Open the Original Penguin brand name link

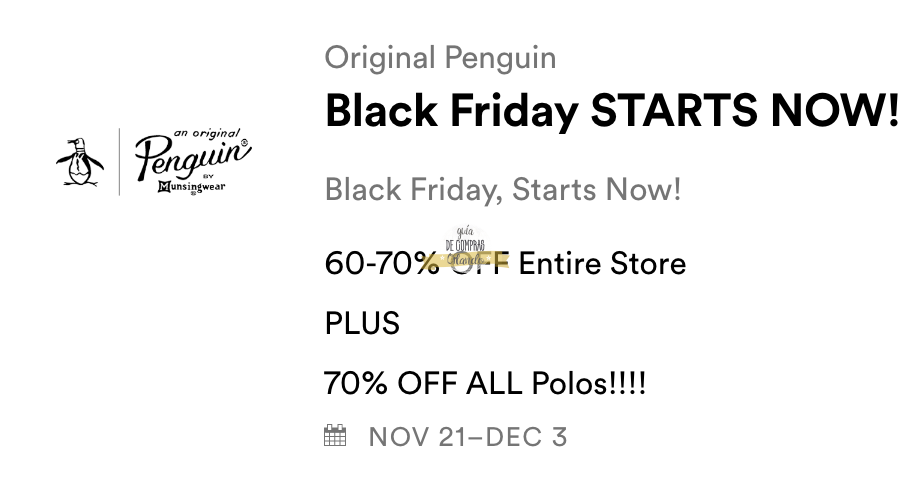(440, 57)
